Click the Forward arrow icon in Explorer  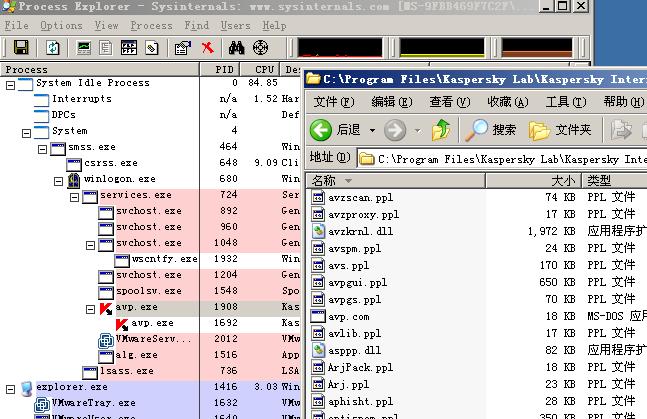395,130
